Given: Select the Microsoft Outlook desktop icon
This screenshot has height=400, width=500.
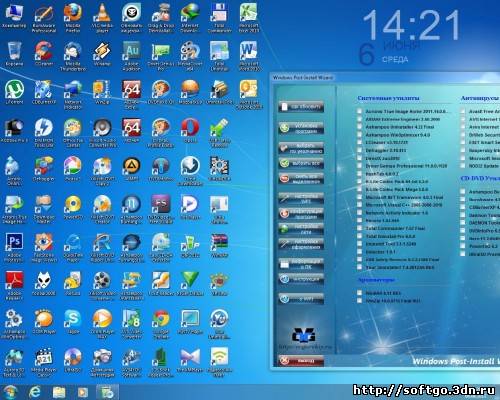Looking at the screenshot, I should [249, 95].
